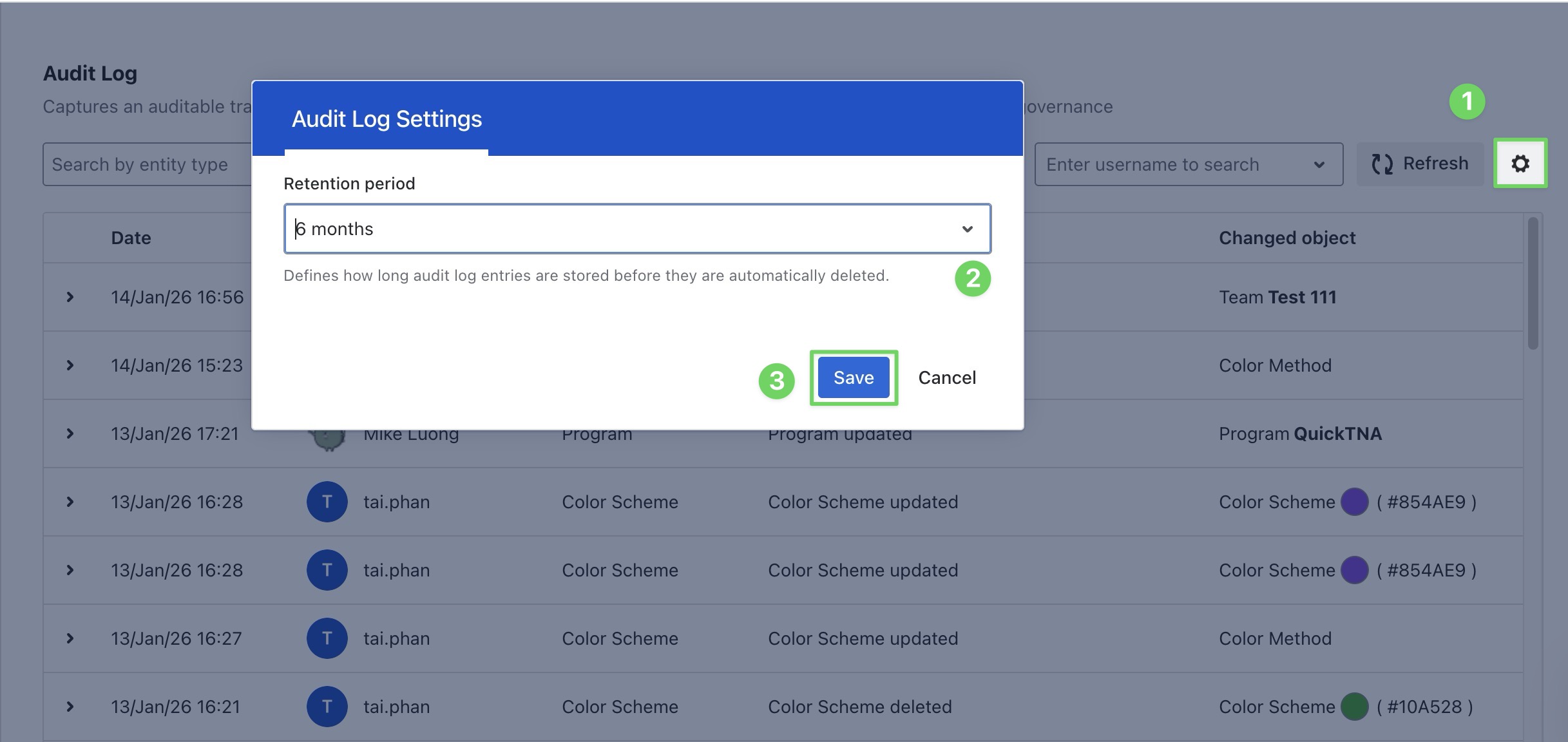The height and width of the screenshot is (742, 1568).
Task: Click tai.phan avatar in 16:27 row
Action: click(327, 638)
